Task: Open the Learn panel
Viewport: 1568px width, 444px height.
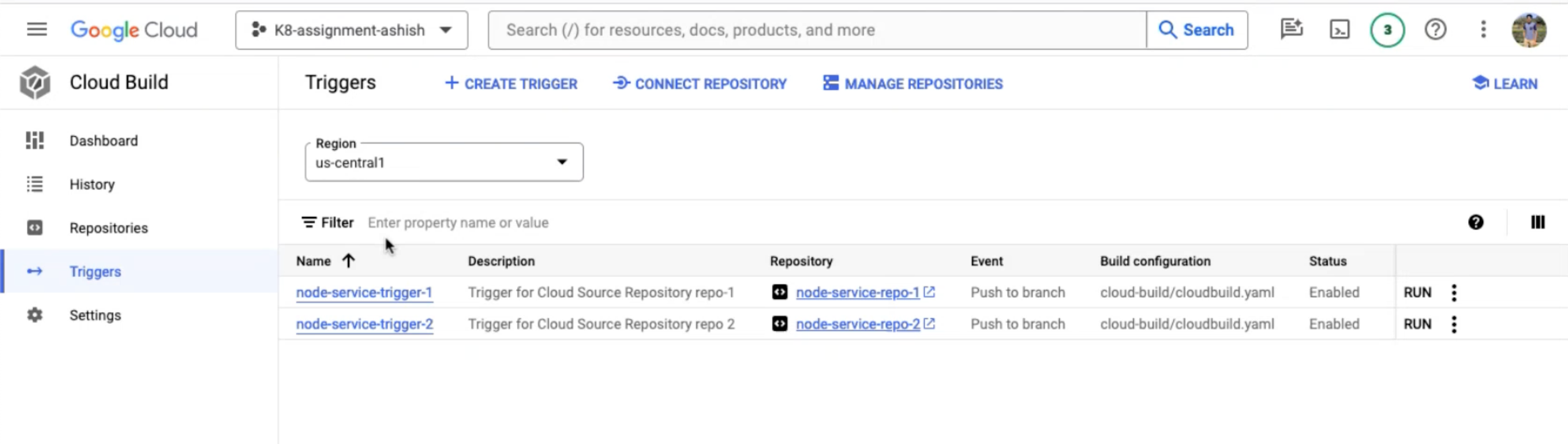Action: click(1505, 84)
